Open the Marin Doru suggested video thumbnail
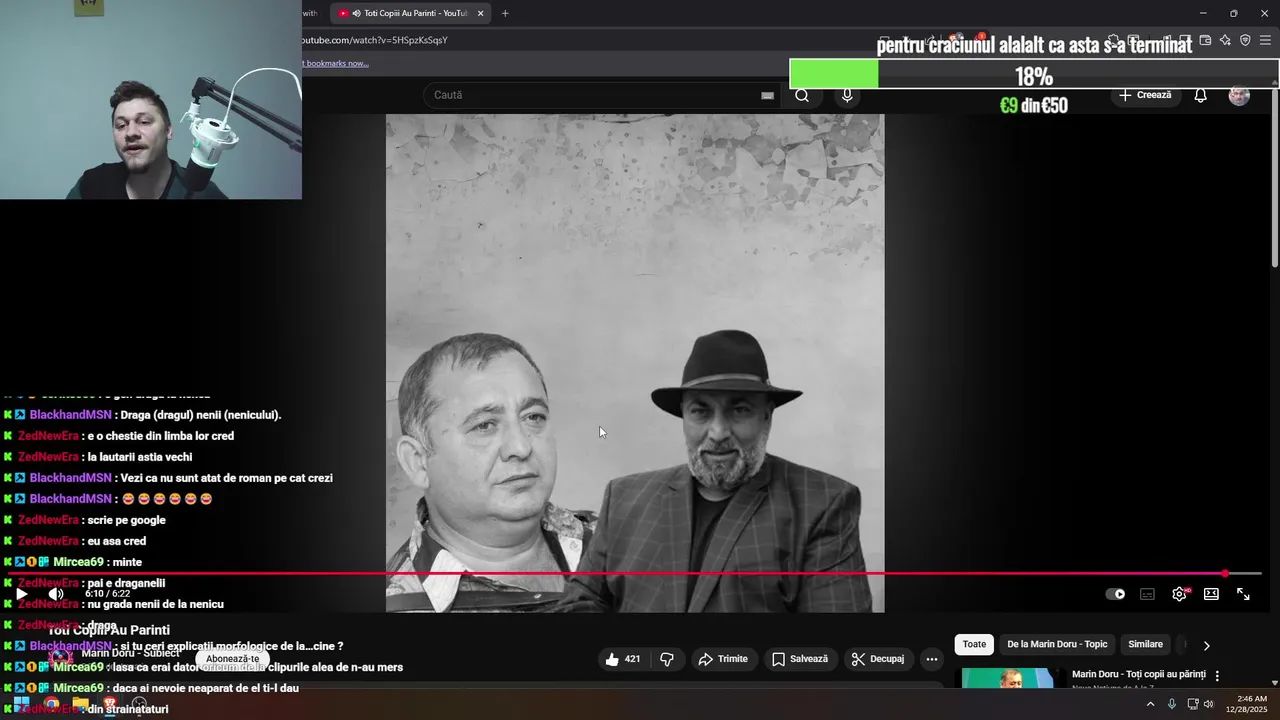Image resolution: width=1280 pixels, height=720 pixels. point(1011,678)
